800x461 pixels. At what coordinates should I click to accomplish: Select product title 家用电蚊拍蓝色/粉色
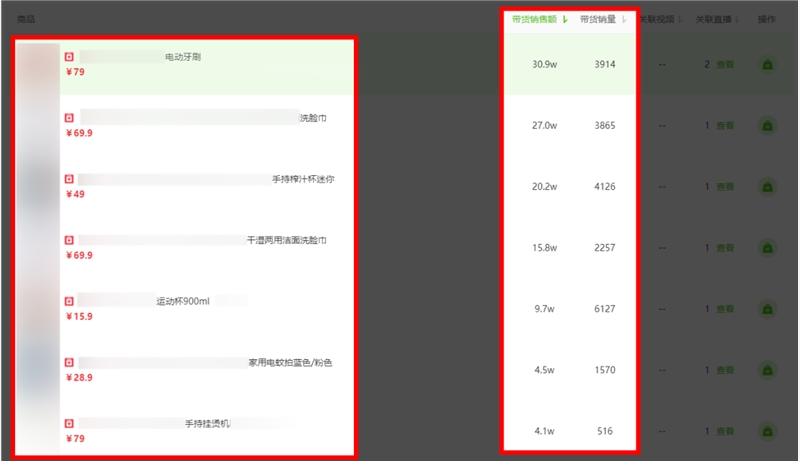290,363
